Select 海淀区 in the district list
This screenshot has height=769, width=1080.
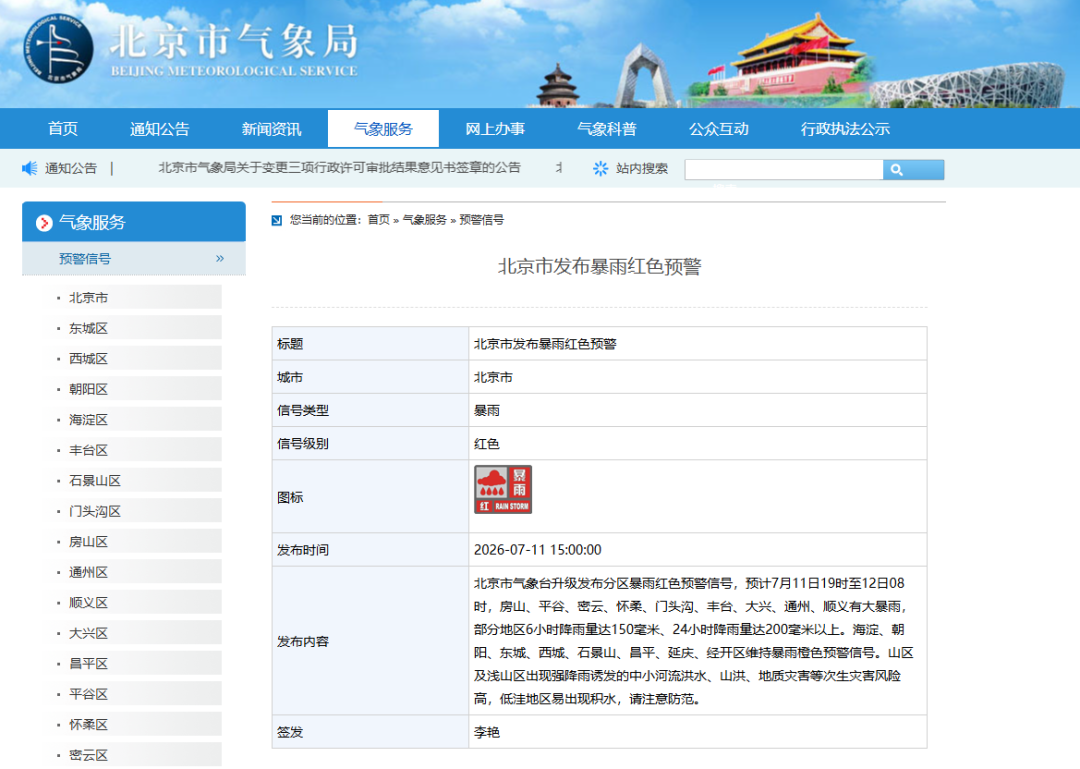tap(88, 420)
